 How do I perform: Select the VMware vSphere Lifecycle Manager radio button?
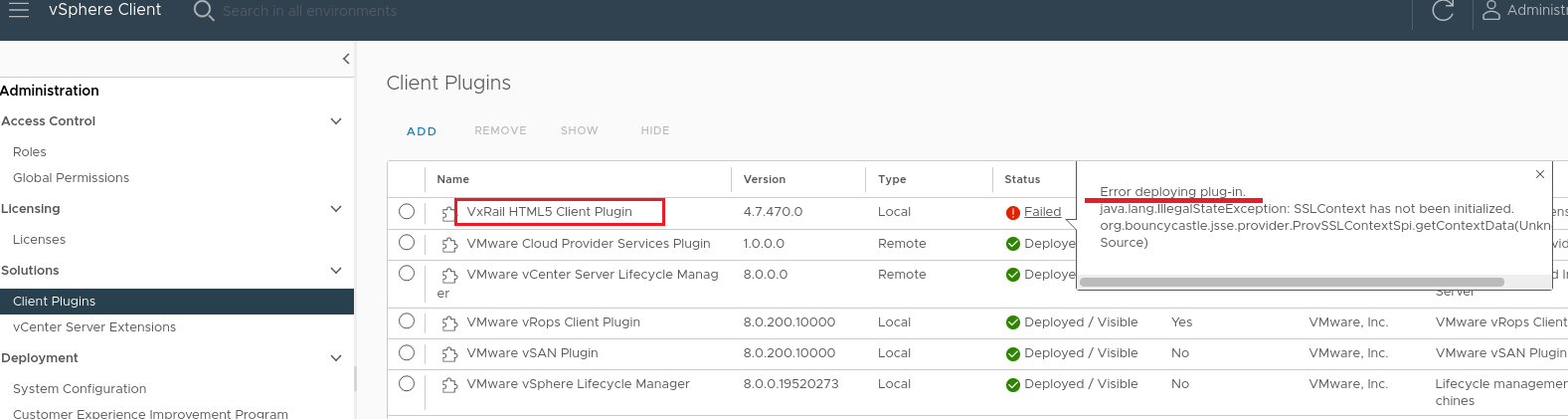407,383
